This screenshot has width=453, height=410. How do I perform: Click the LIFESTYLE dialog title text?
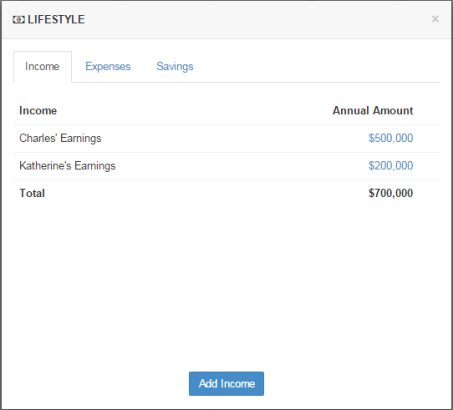tap(56, 20)
